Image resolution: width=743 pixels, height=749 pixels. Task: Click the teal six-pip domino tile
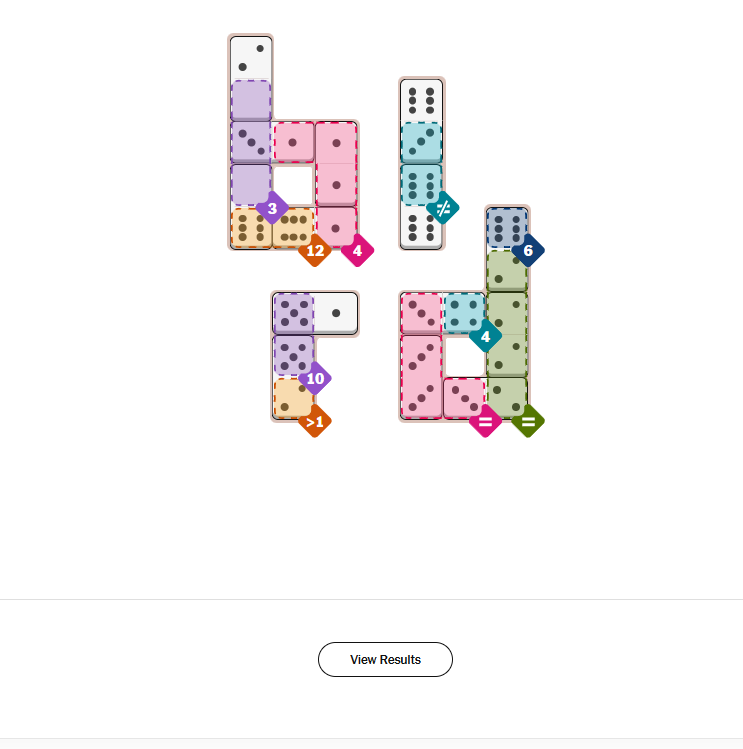421,185
